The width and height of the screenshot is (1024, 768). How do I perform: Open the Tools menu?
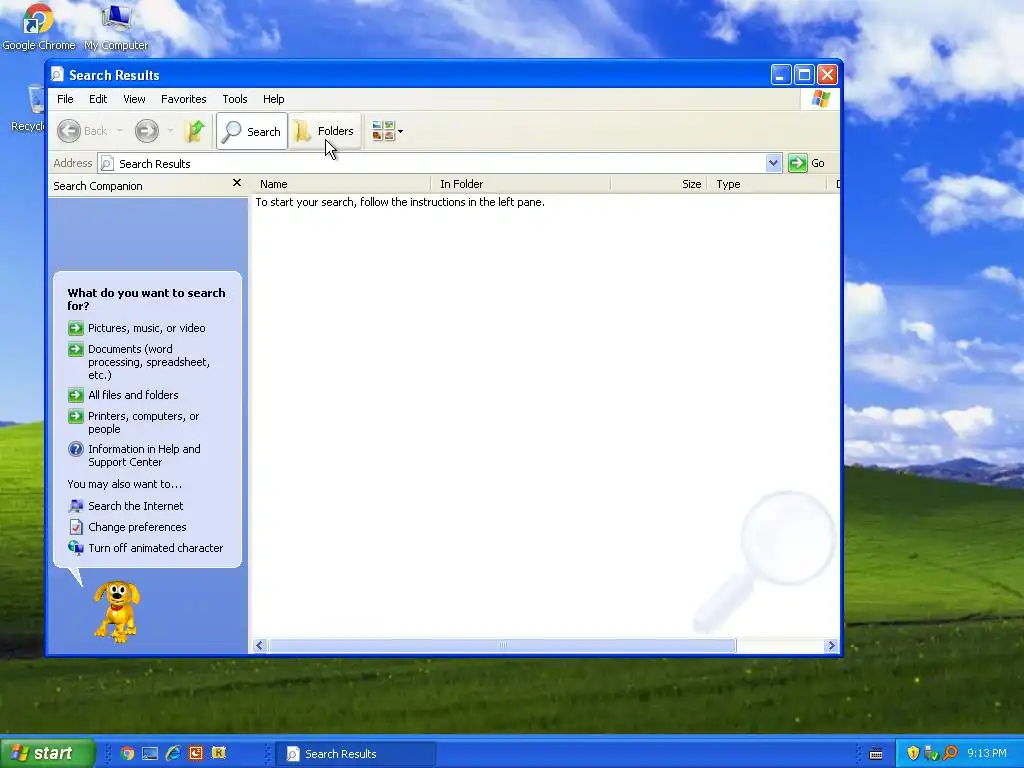234,99
